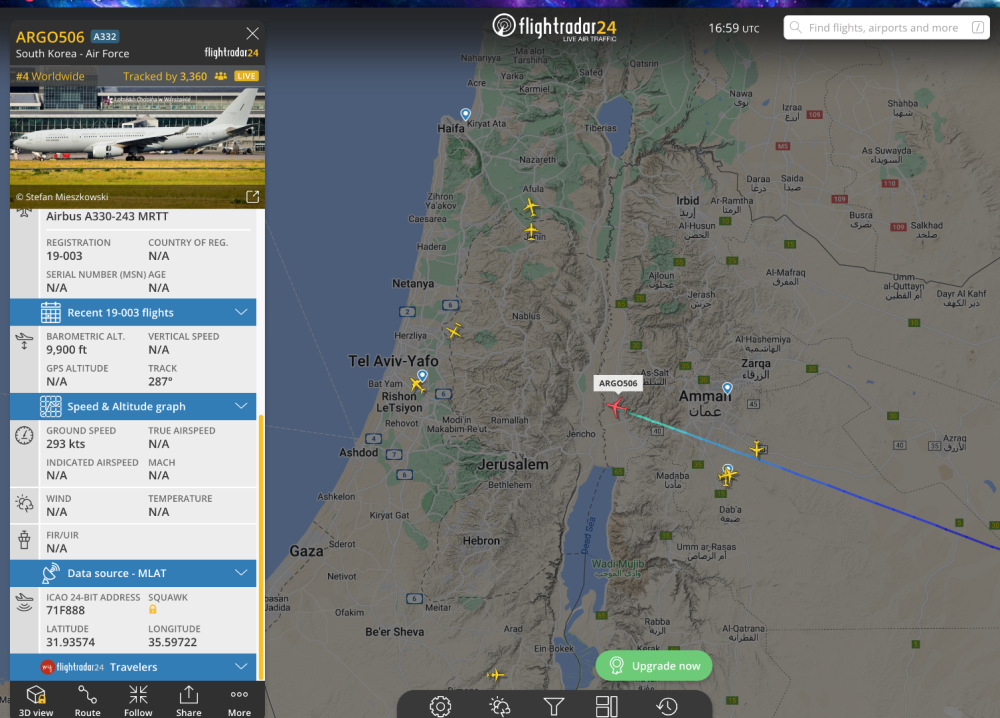Viewport: 1000px width, 718px height.
Task: Open the 3D view
Action: click(x=36, y=700)
